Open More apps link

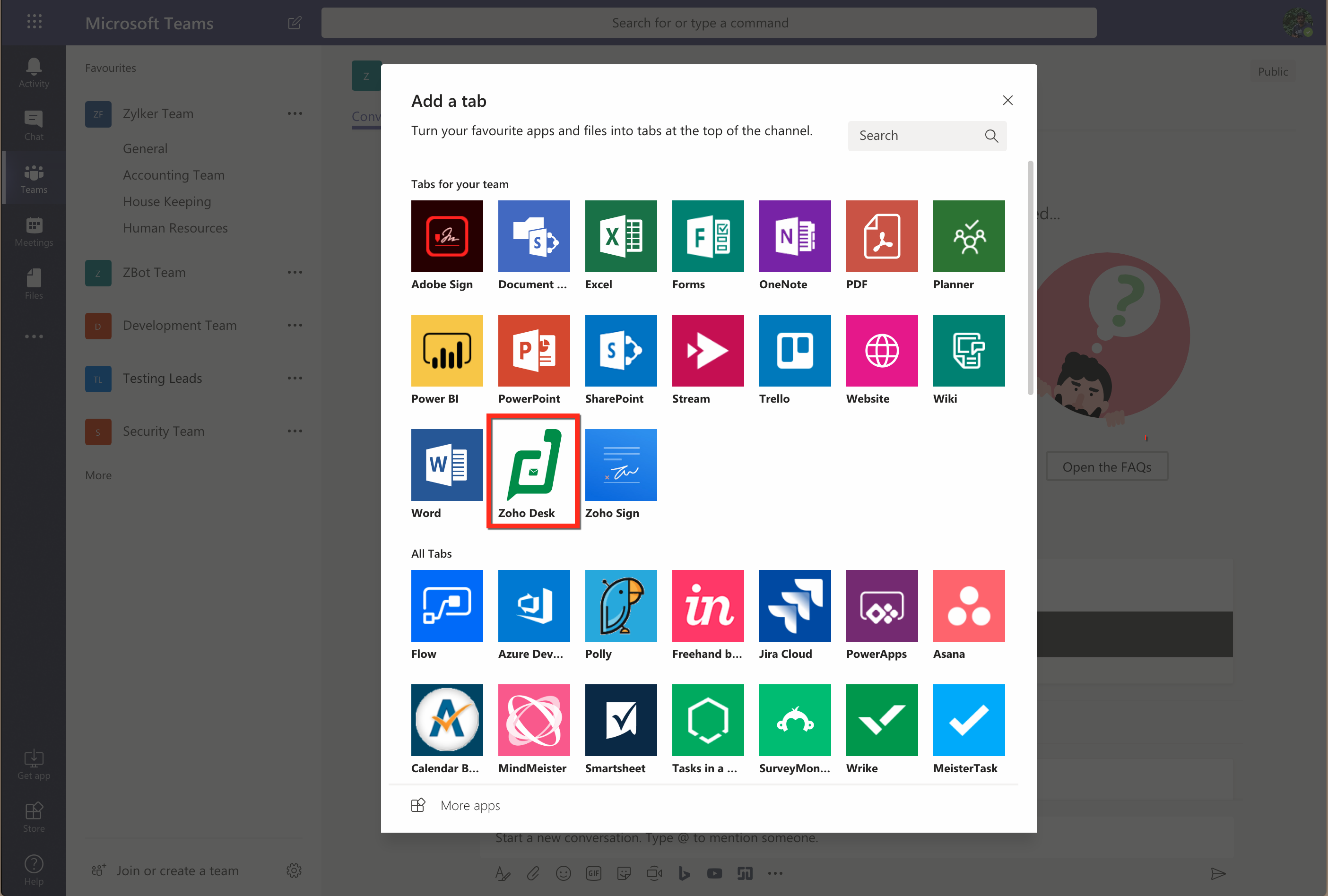coord(470,805)
